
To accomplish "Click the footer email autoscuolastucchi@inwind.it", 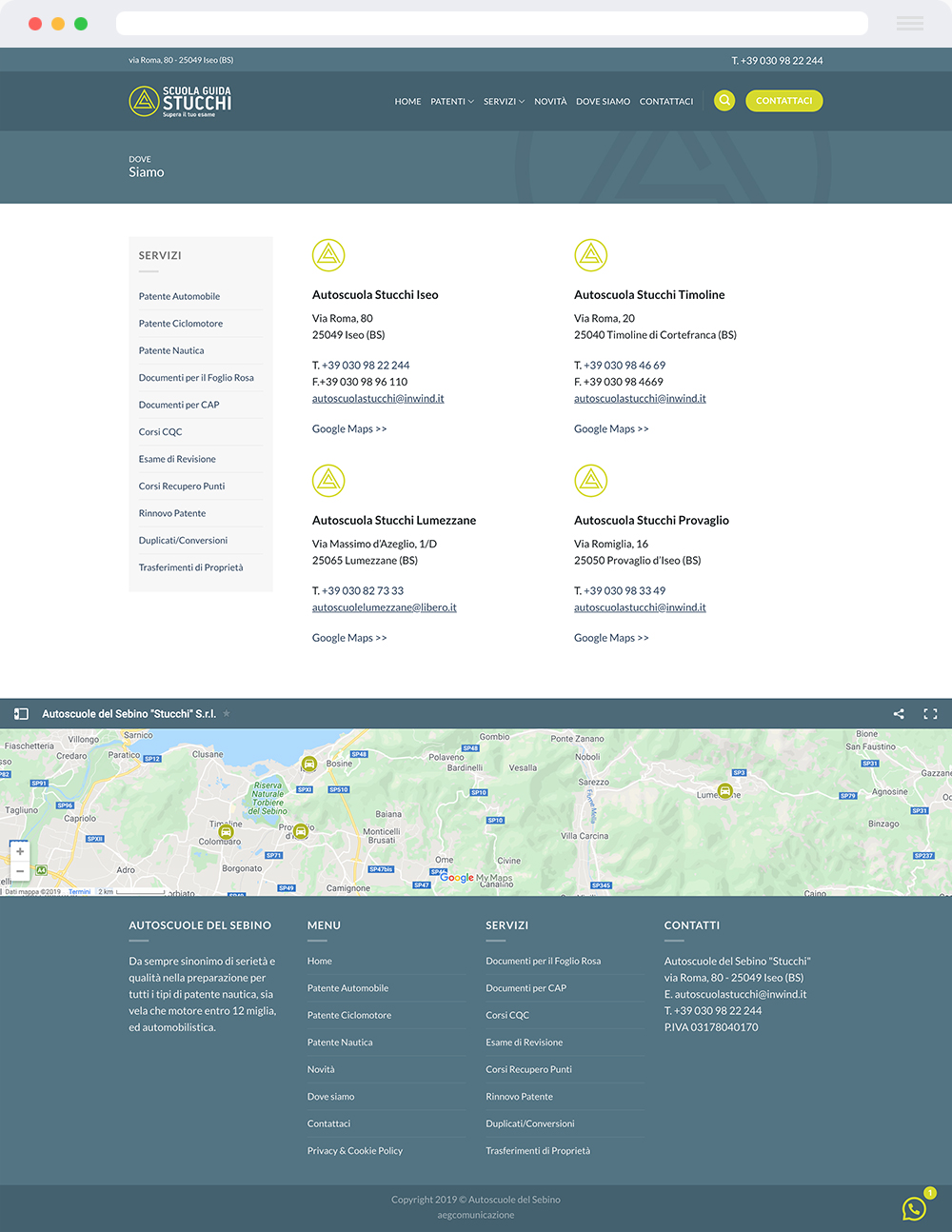I will (x=741, y=994).
